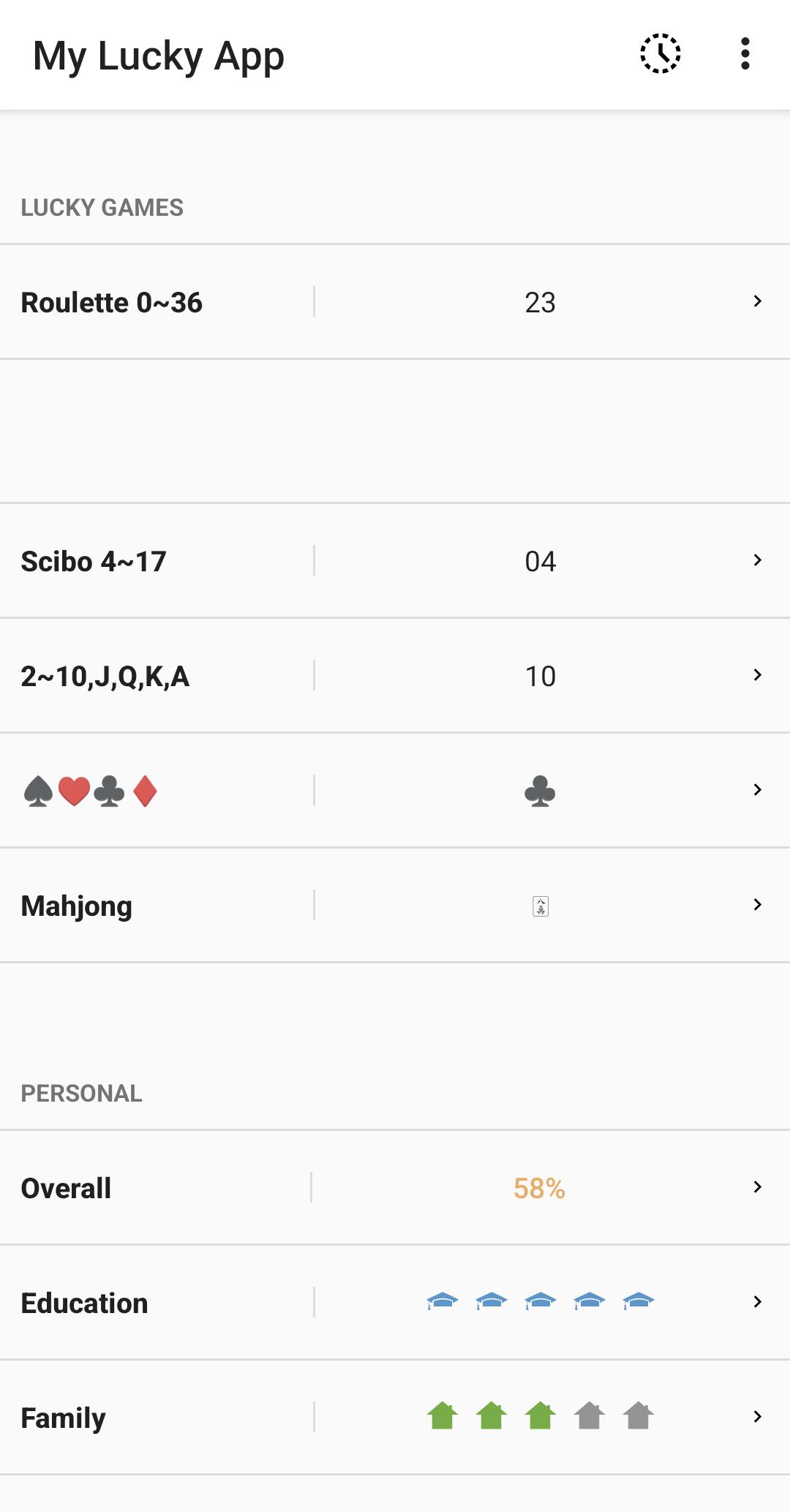Expand the Scibo 4~17 row chevron
790x1512 pixels.
point(758,560)
